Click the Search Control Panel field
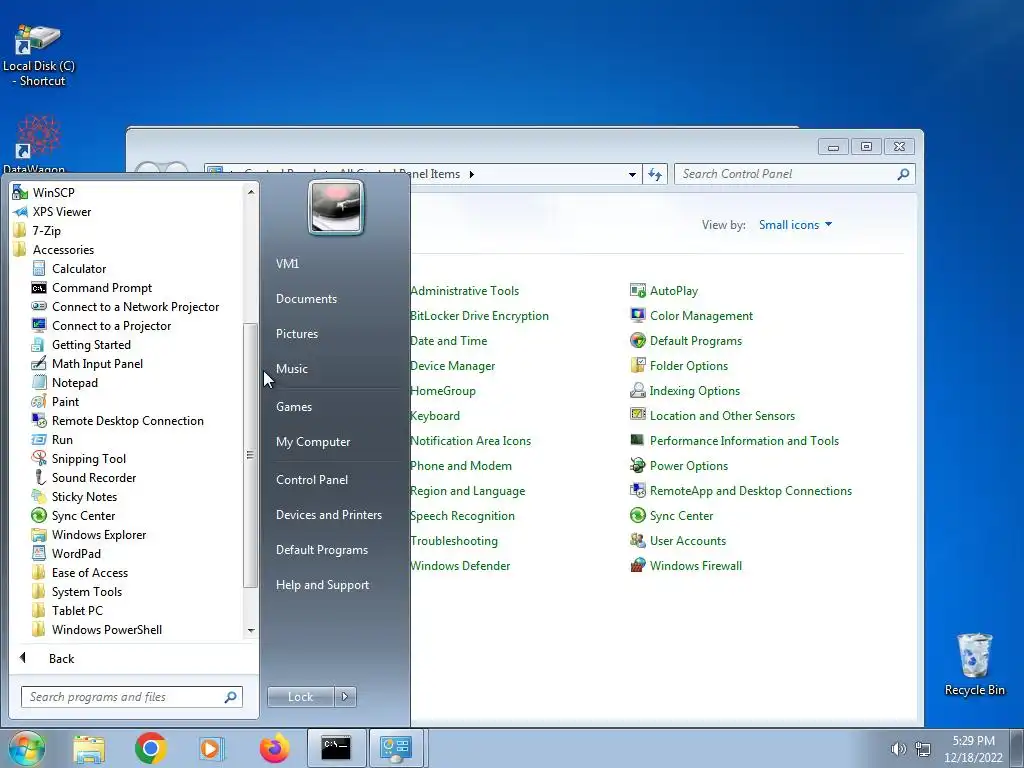The height and width of the screenshot is (768, 1024). click(x=794, y=174)
